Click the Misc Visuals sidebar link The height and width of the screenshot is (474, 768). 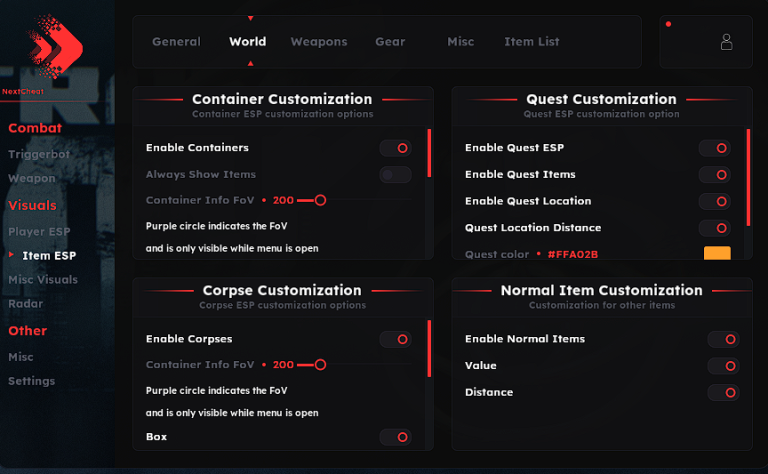coord(43,280)
